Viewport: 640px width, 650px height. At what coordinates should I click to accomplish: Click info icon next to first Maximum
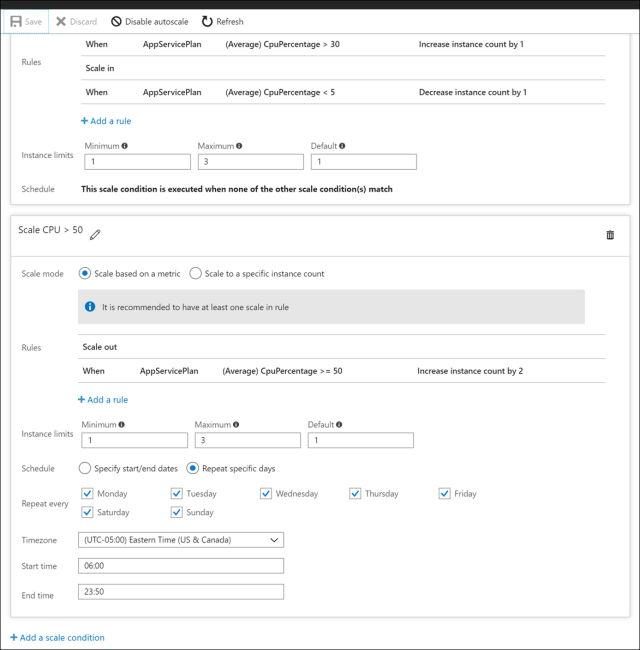point(238,146)
